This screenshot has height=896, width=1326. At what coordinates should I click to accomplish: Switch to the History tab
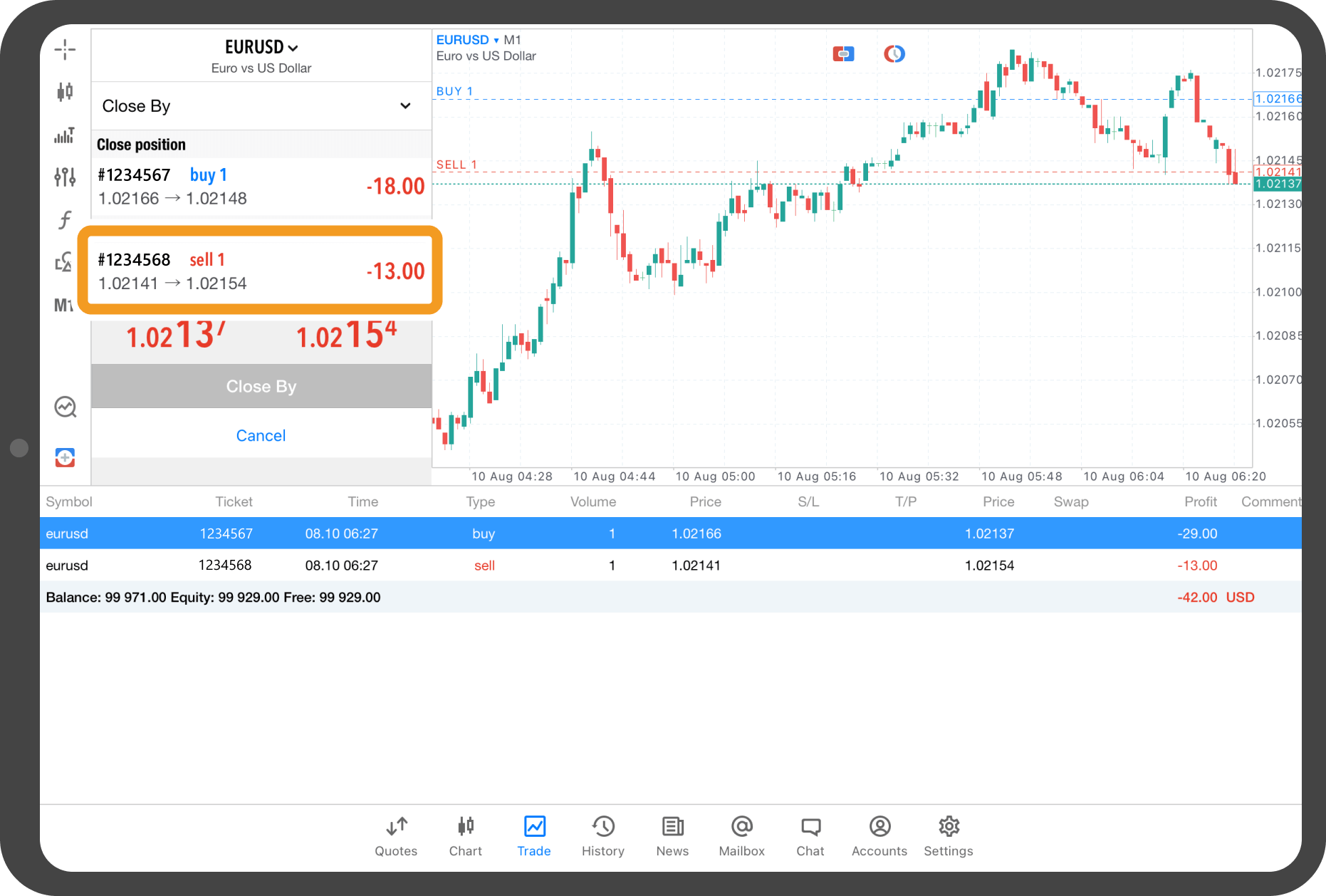(602, 836)
